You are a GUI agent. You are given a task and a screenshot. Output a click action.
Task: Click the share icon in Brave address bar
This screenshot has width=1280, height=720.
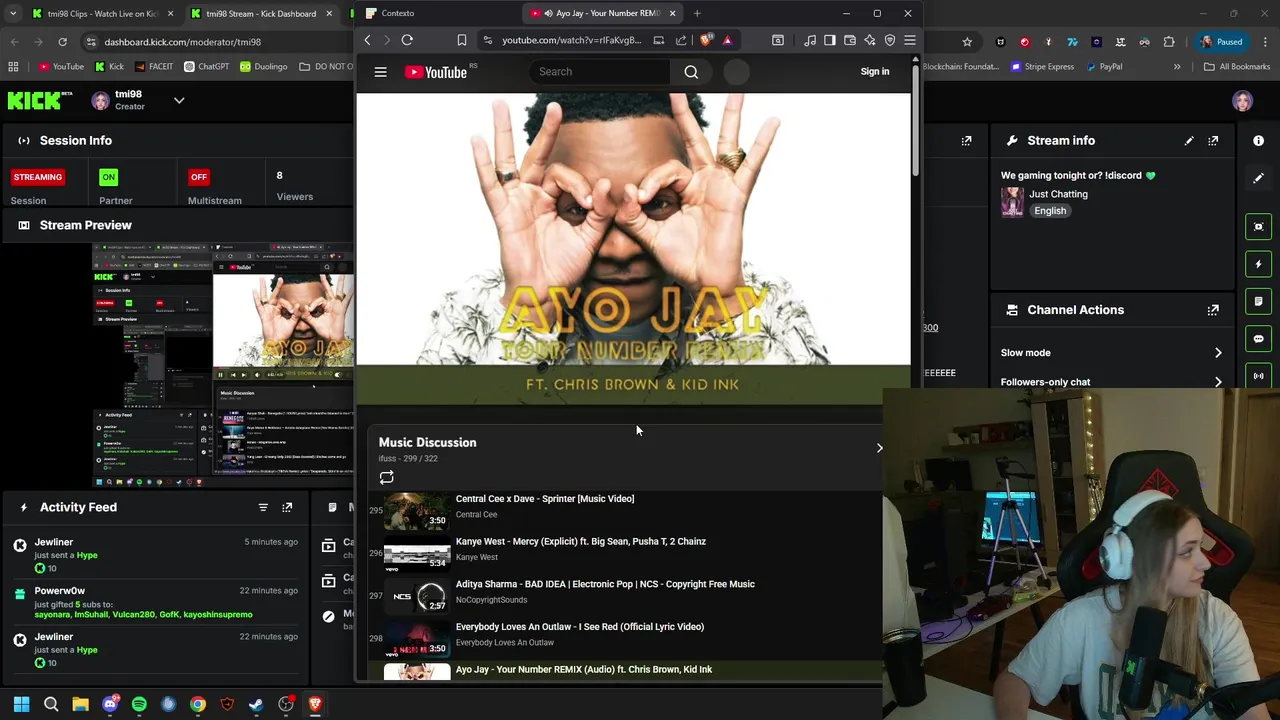coord(681,40)
